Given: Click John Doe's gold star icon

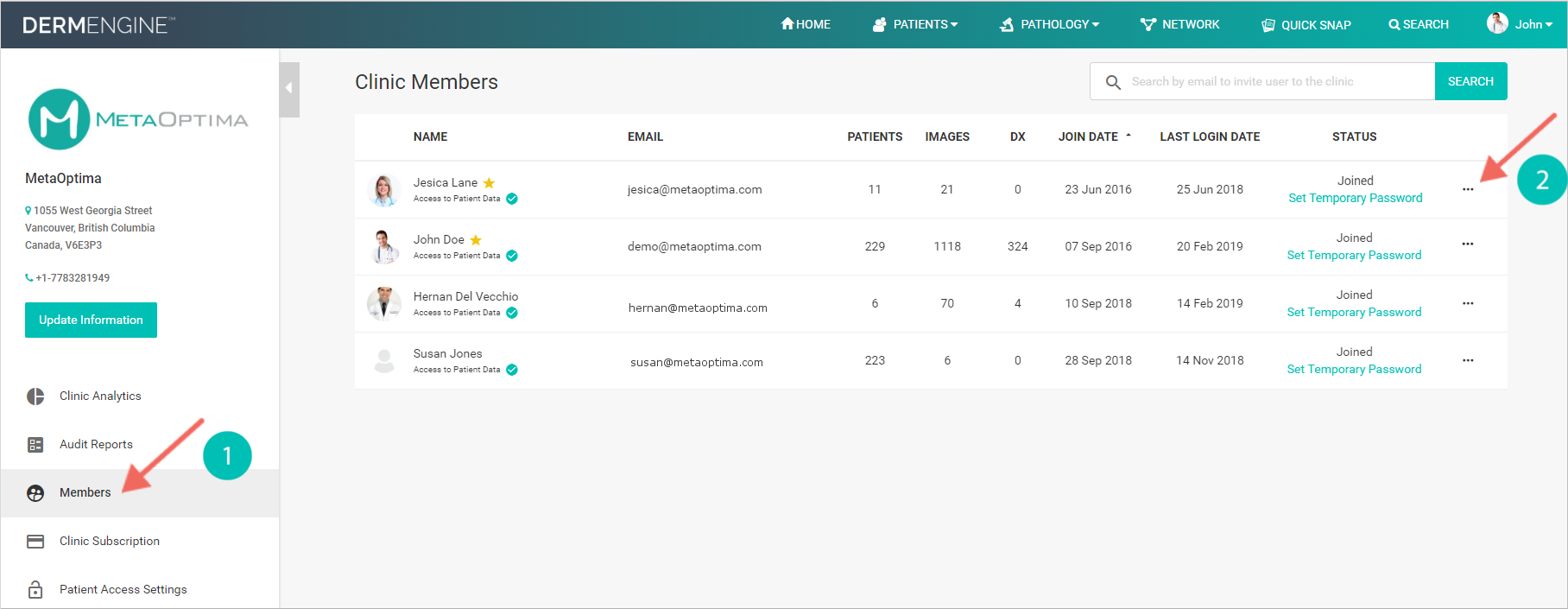Looking at the screenshot, I should 476,240.
